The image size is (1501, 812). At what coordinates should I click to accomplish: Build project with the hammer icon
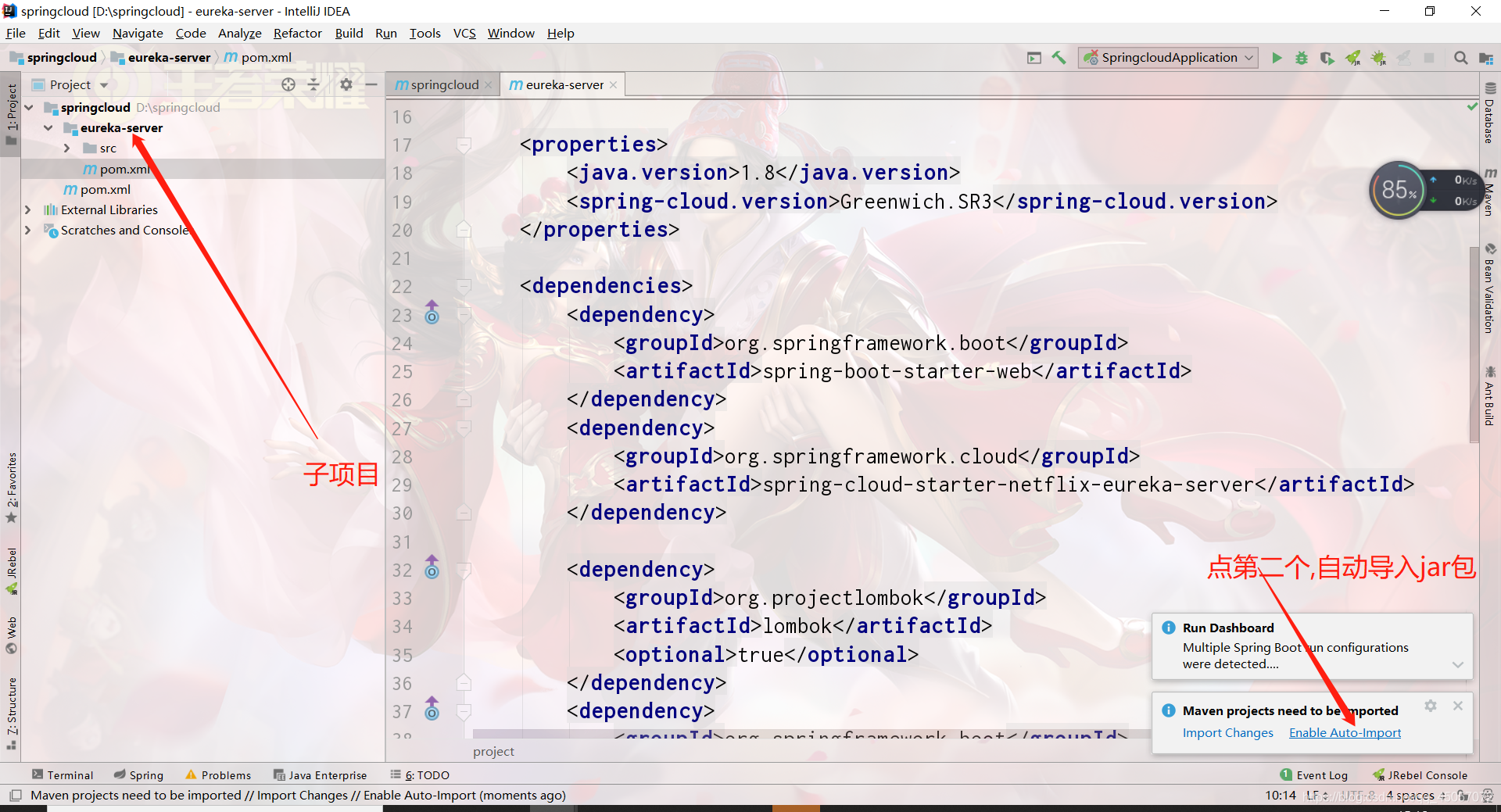point(1059,58)
